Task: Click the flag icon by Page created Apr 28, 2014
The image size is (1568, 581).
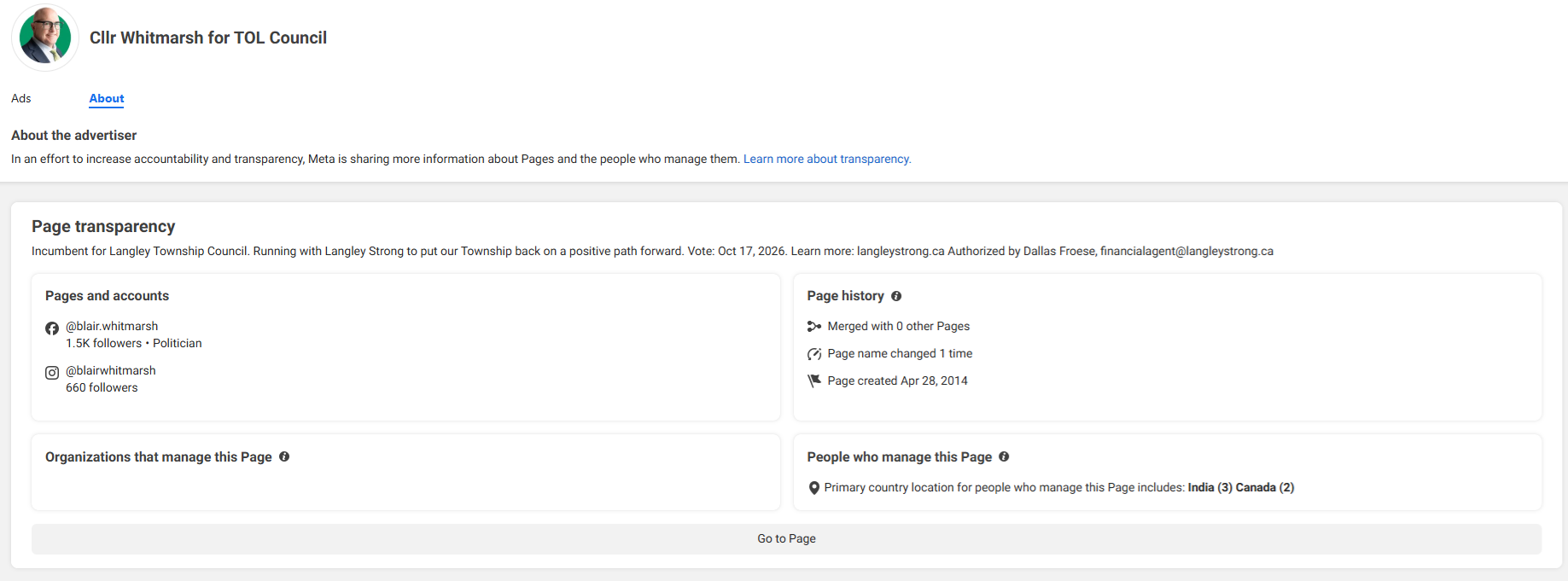Action: coord(814,381)
